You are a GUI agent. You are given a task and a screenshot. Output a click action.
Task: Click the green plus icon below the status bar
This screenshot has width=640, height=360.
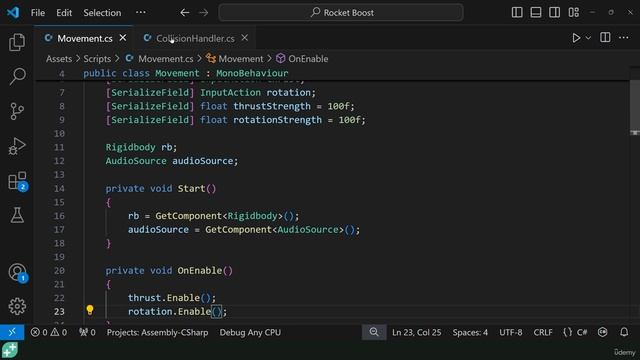[x=9, y=350]
